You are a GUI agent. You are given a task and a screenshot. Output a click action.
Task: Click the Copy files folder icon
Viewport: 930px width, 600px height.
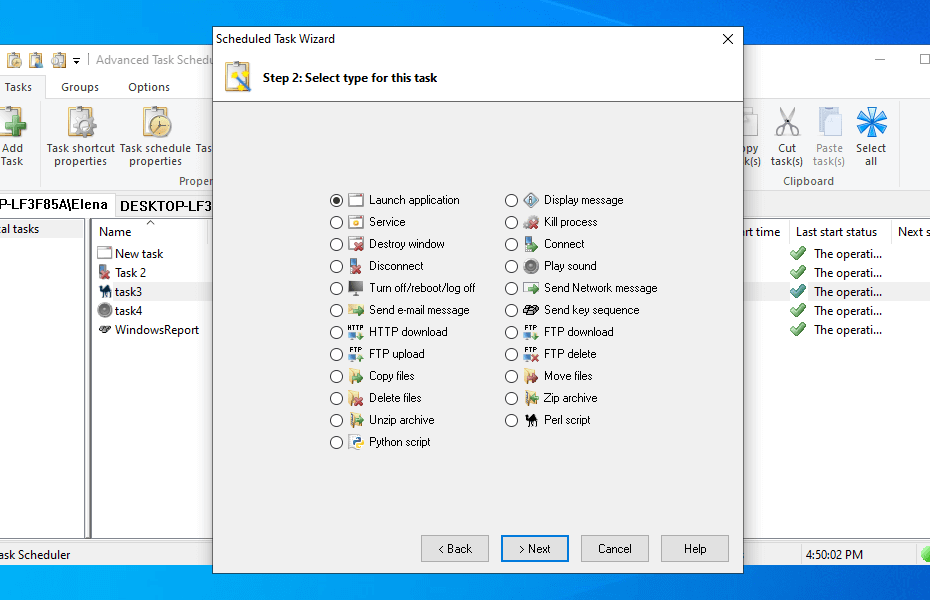click(x=356, y=376)
